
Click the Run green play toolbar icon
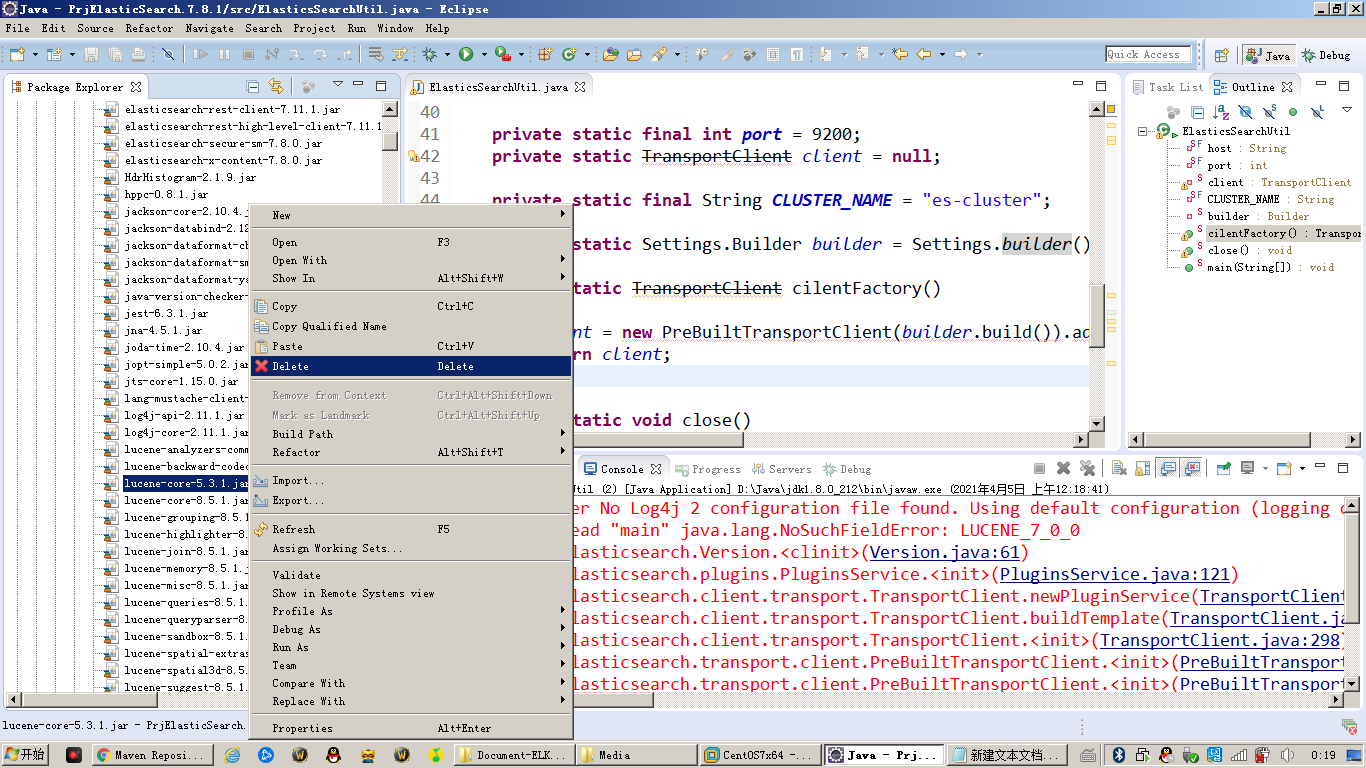pos(466,54)
